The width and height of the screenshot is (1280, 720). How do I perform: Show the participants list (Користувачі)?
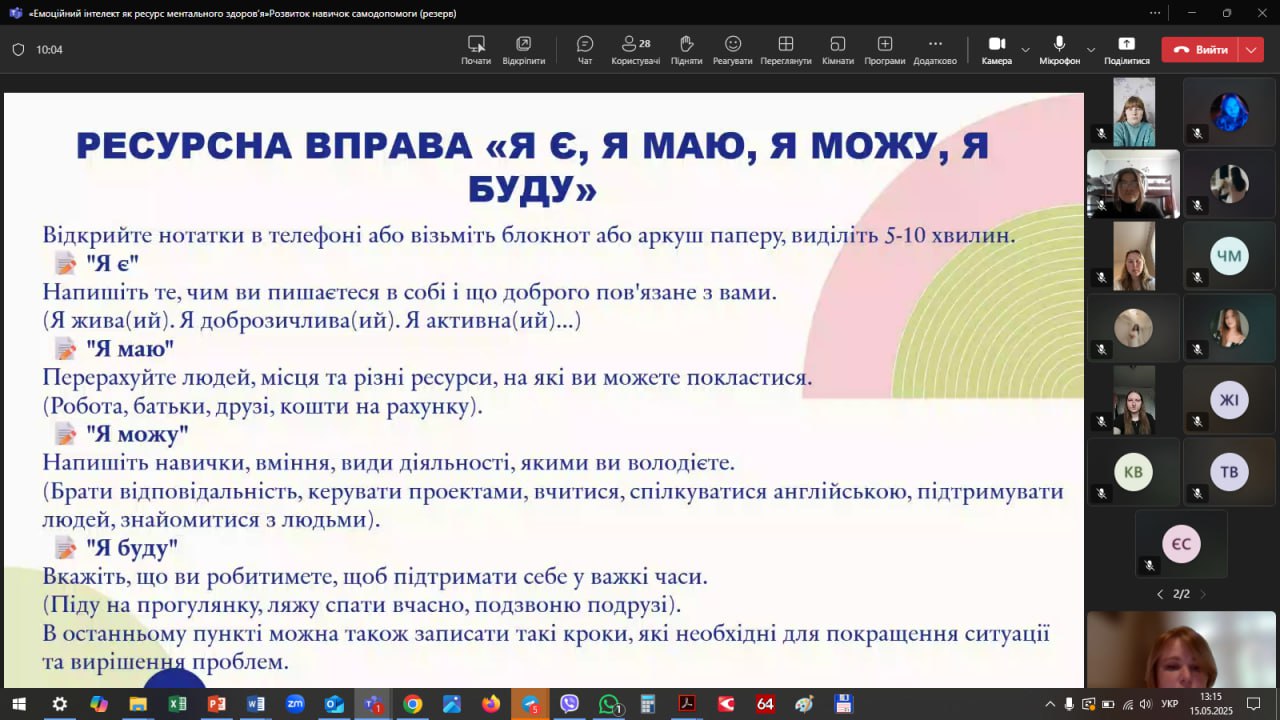click(x=635, y=49)
